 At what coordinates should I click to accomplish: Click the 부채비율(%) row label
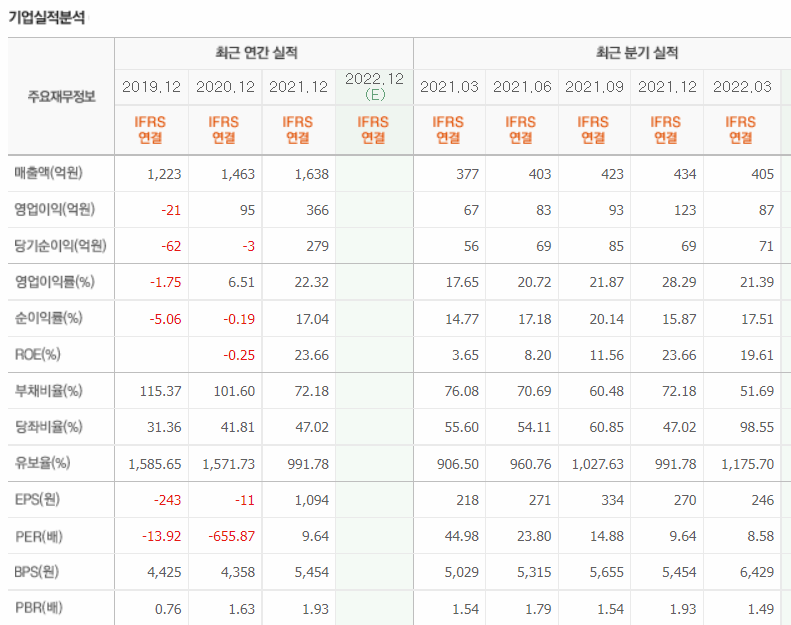[48, 390]
